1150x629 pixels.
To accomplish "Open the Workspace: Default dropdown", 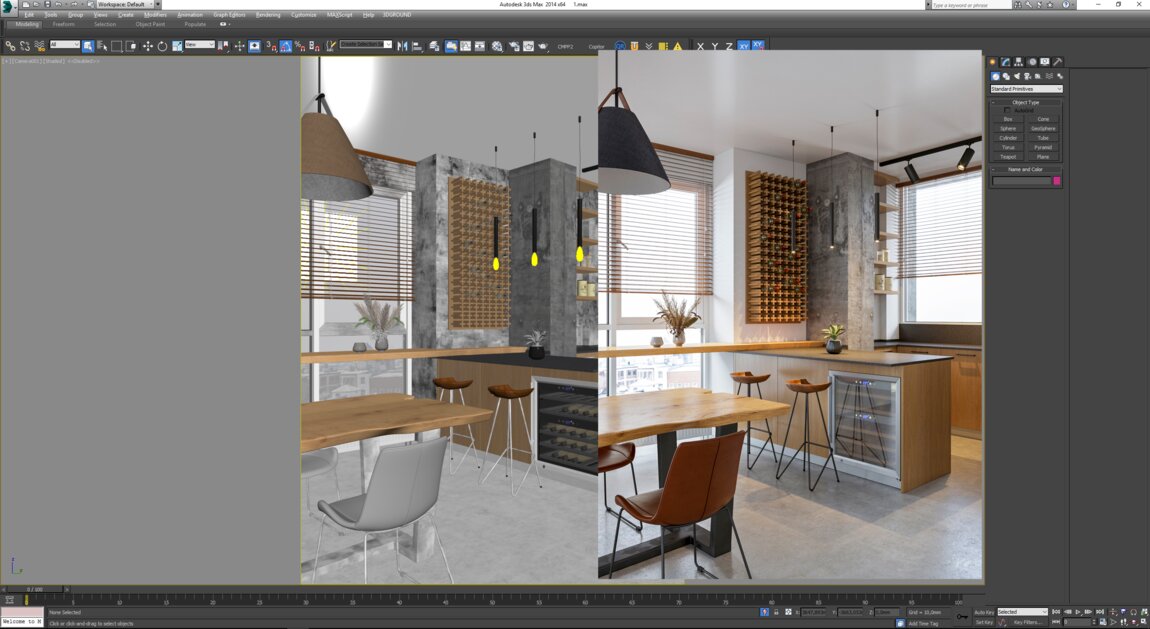I will [x=126, y=4].
